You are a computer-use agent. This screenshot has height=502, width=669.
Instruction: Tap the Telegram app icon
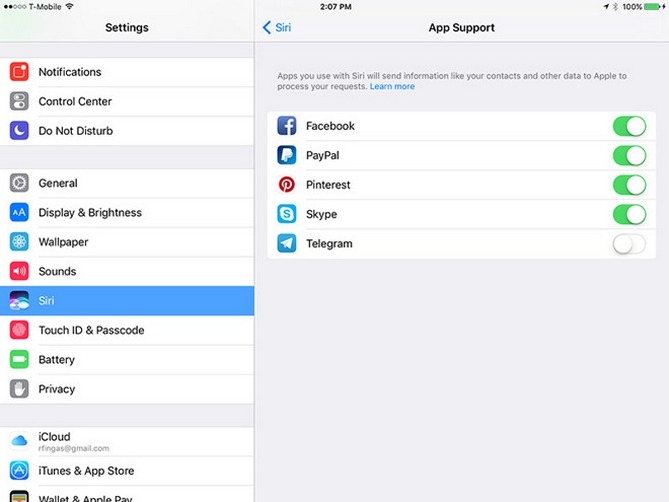[287, 244]
